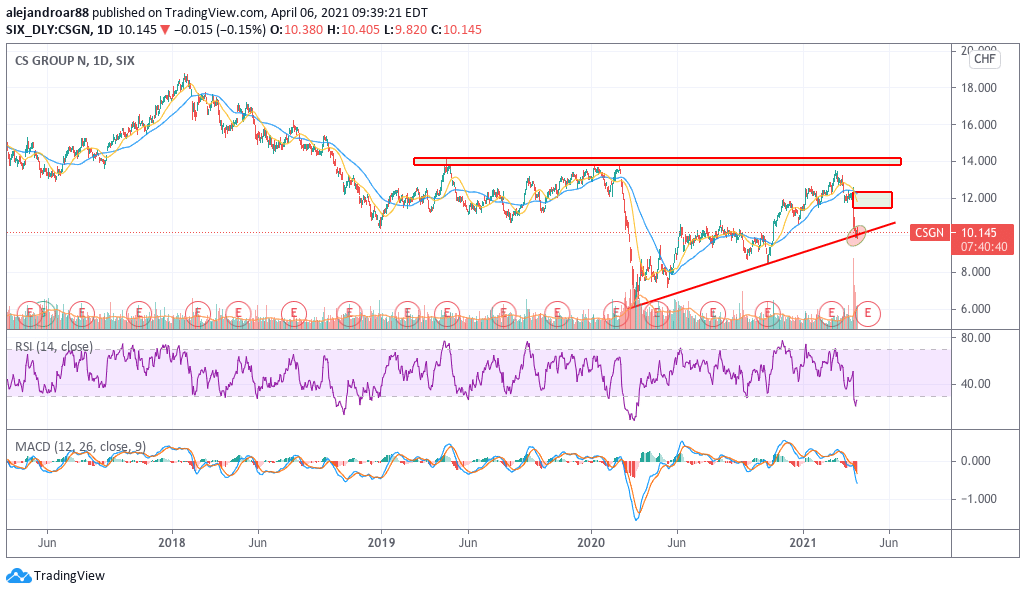This screenshot has width=1026, height=594.
Task: Click the MACD 0.000 scale label
Action: click(975, 461)
